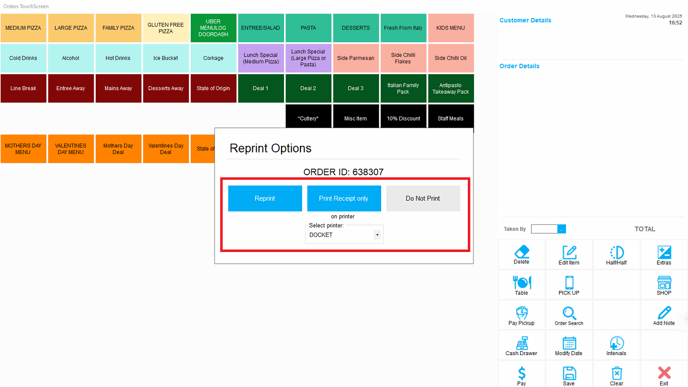Click the Reprint button
Viewport: 688px width, 387px height.
tap(265, 198)
